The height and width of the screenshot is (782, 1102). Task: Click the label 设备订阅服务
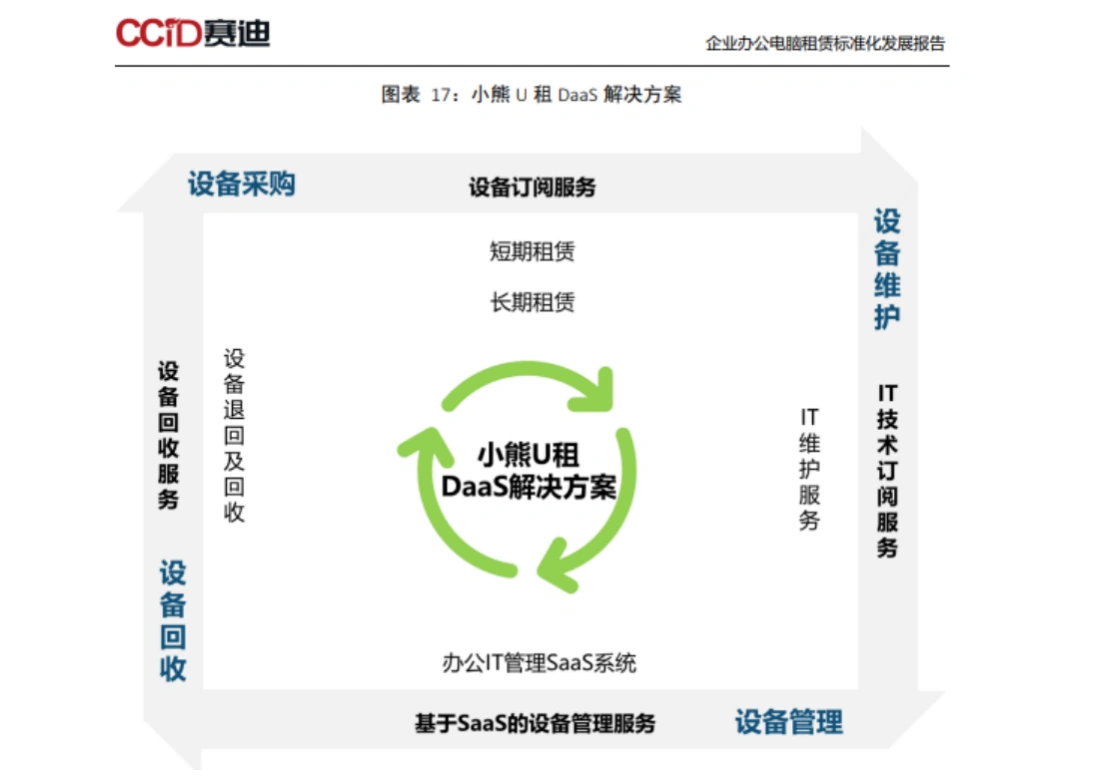pyautogui.click(x=532, y=188)
